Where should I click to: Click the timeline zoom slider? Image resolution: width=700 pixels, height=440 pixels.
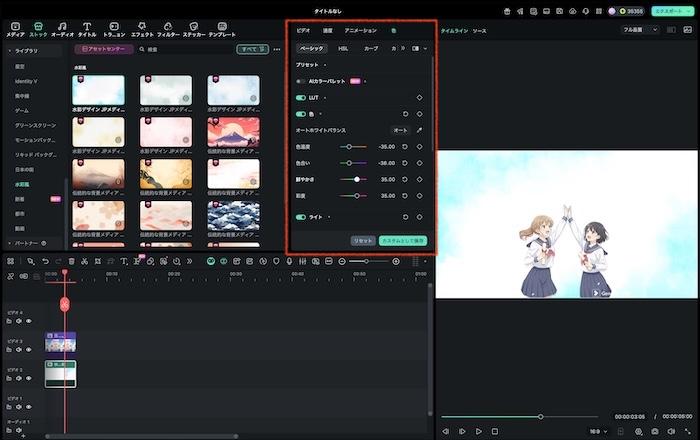pyautogui.click(x=369, y=262)
